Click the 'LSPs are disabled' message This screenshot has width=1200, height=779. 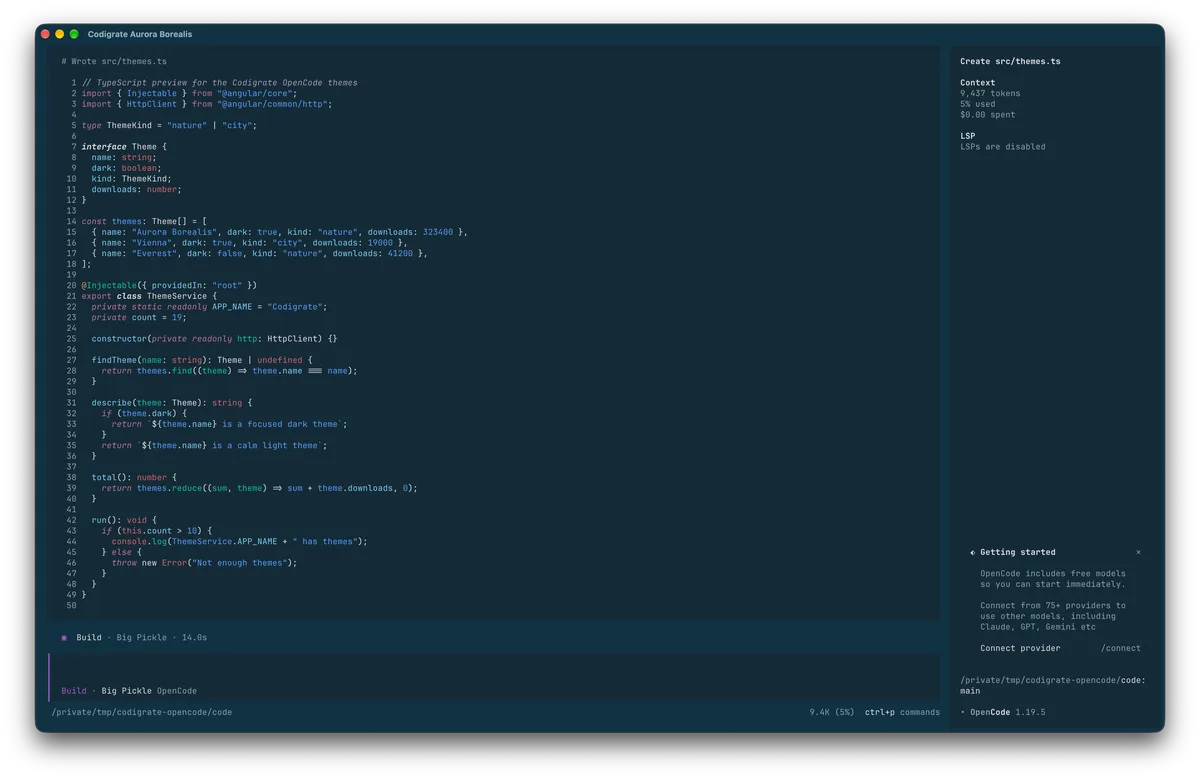(x=1003, y=147)
